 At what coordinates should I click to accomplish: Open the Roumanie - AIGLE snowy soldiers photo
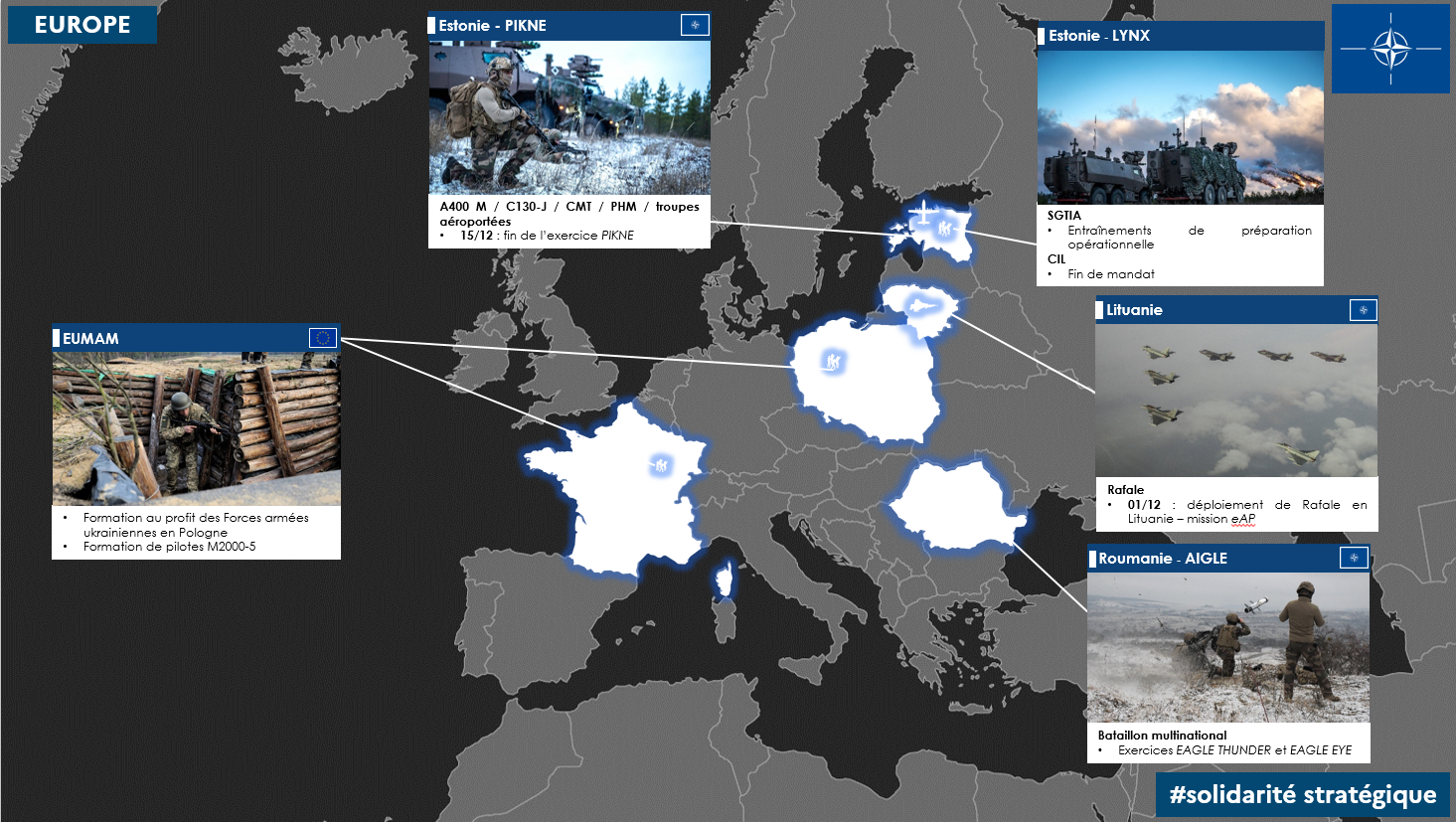point(1228,647)
